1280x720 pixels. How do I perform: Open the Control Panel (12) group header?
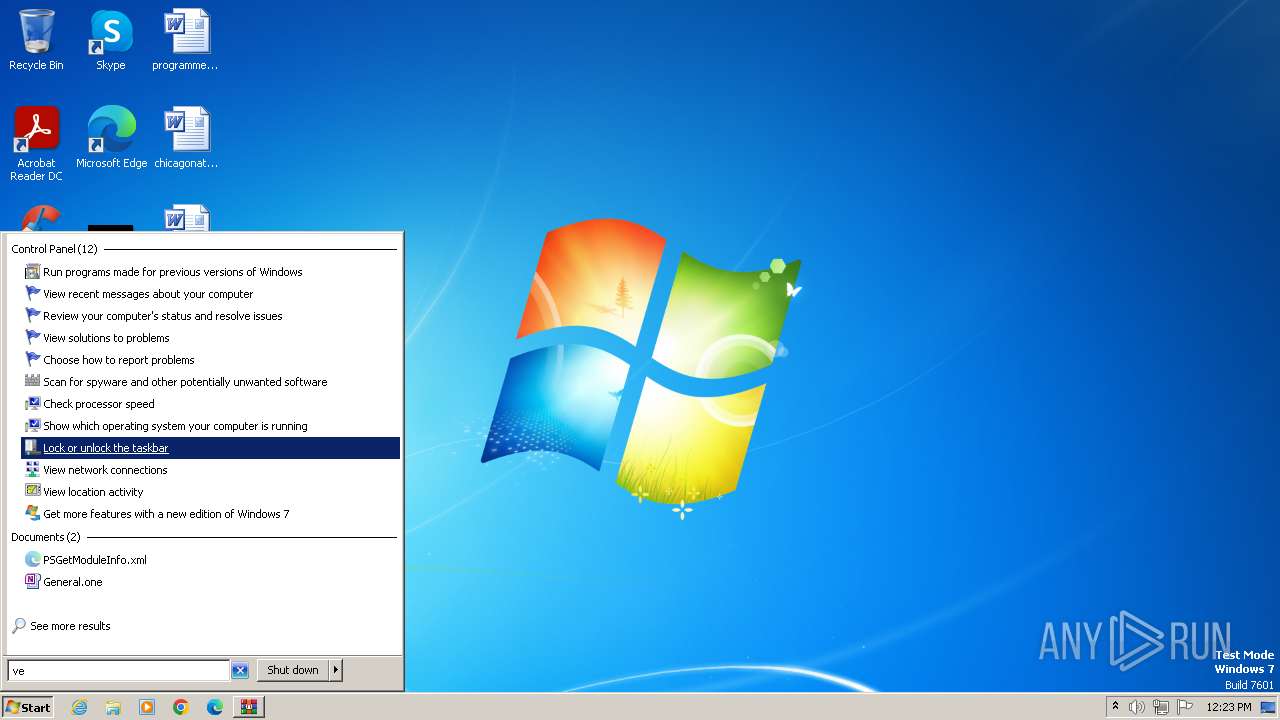click(54, 249)
